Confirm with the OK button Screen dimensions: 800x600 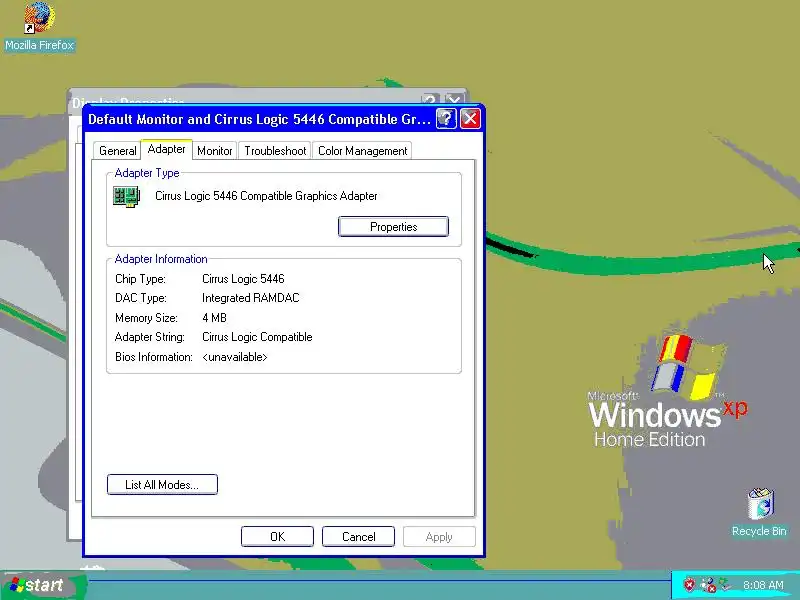tap(278, 537)
